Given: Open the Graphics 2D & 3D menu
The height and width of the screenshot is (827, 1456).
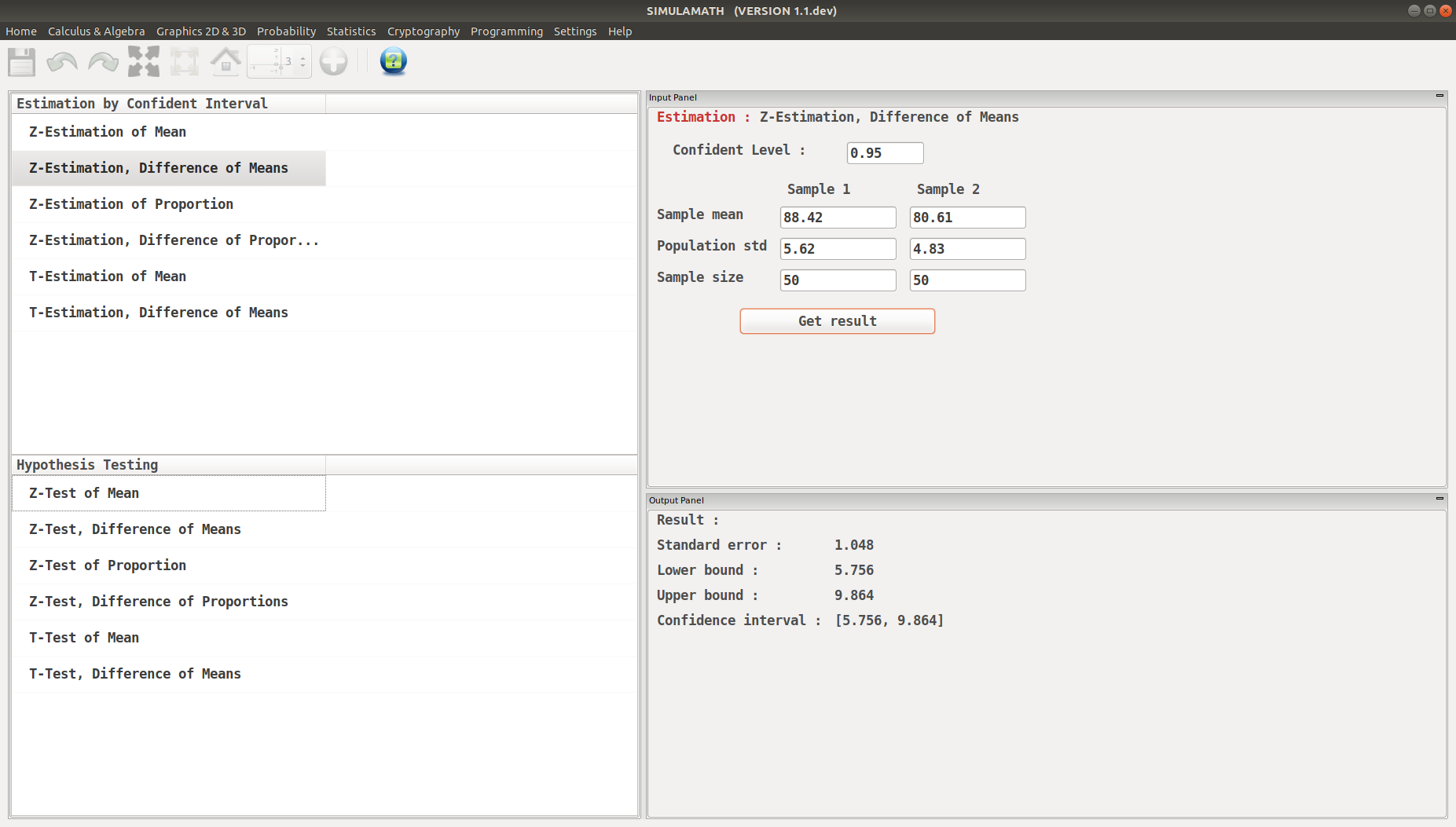Looking at the screenshot, I should [201, 31].
